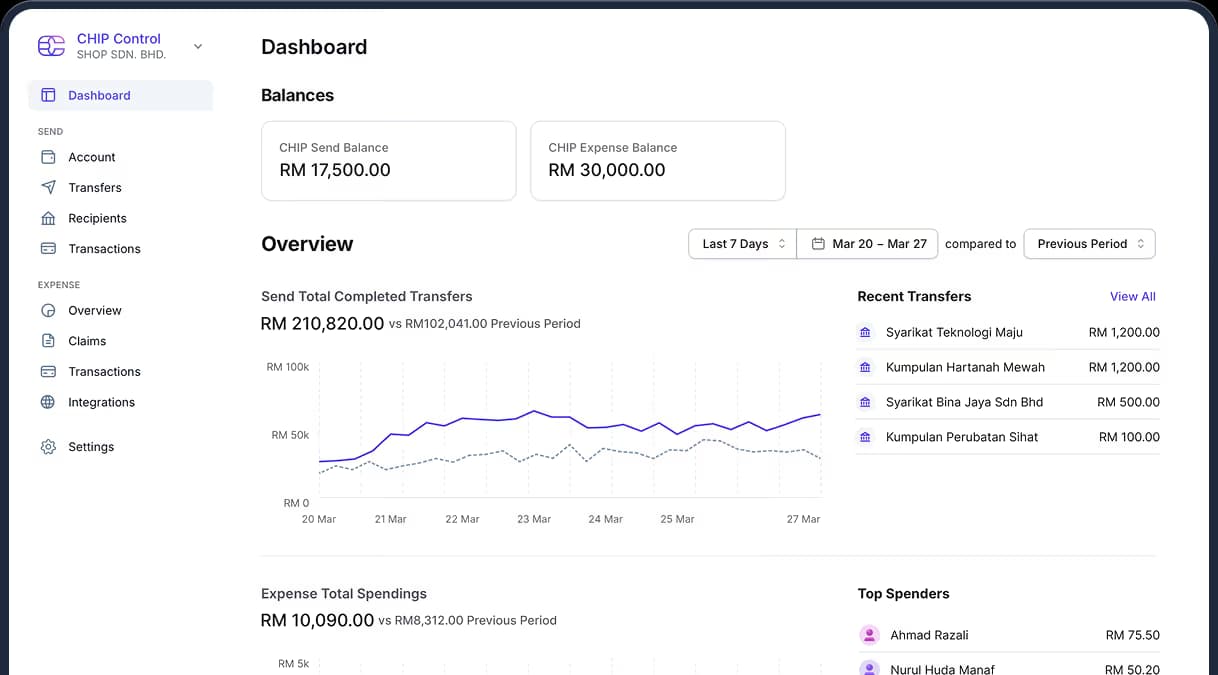Click Nurul Huda Manaf's avatar icon
Viewport: 1218px width, 675px height.
point(869,669)
